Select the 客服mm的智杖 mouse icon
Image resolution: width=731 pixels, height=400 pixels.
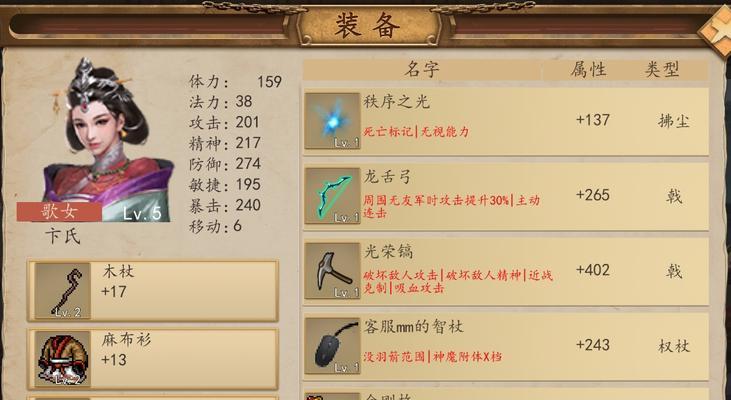[x=332, y=346]
